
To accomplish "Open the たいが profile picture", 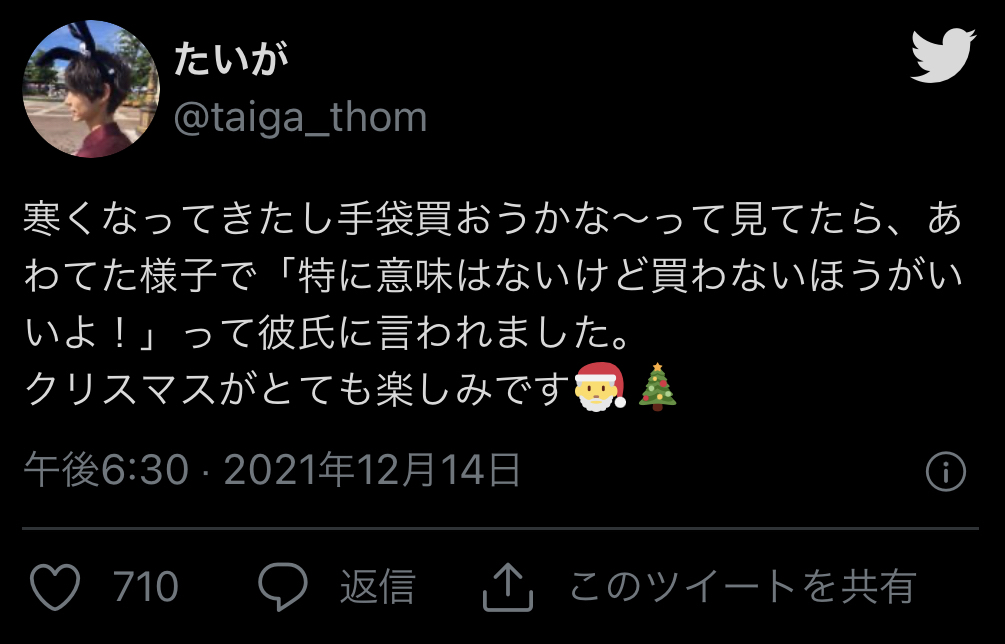I will click(x=91, y=89).
